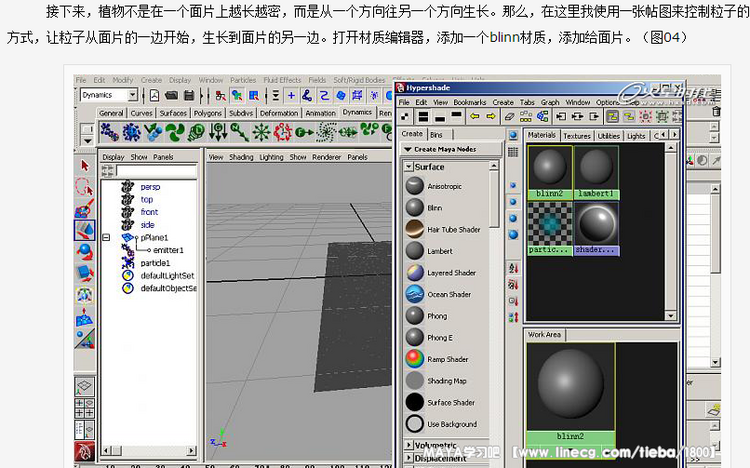Click Hypershade next graph yellow right arrow
Viewport: 750px width, 468px height.
tap(491, 116)
